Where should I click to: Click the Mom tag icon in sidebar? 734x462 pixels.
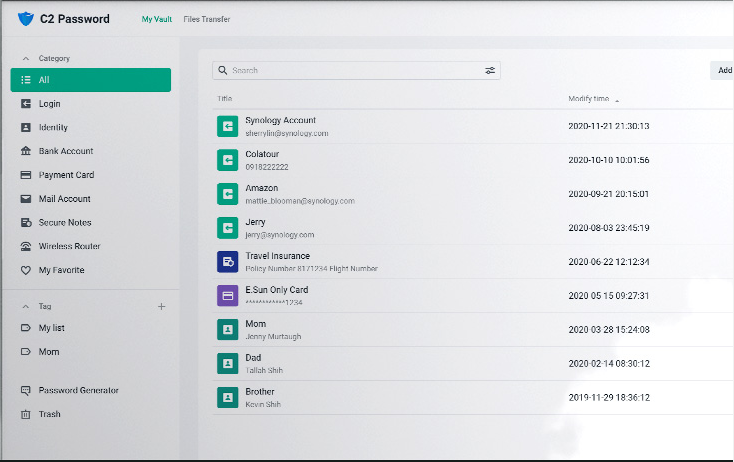(26, 352)
